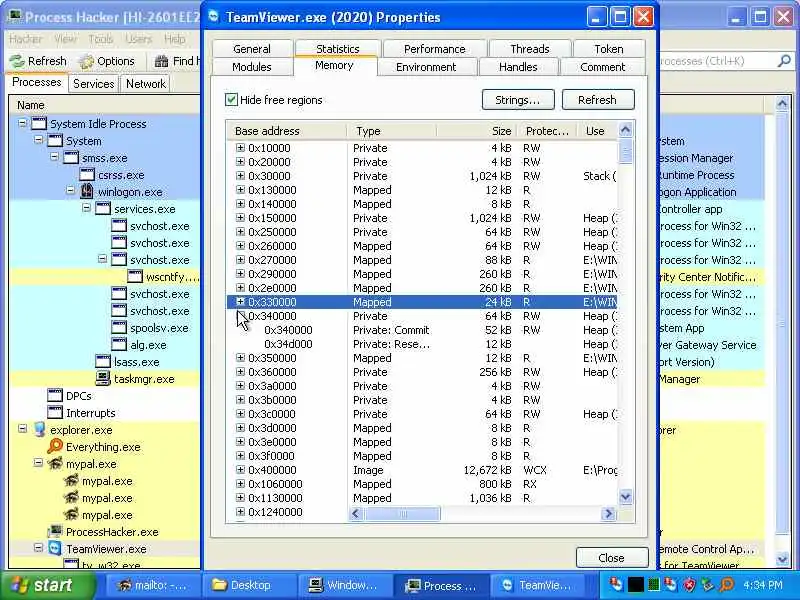The height and width of the screenshot is (600, 800).
Task: Select the taskmgr.exe process icon
Action: [x=103, y=379]
